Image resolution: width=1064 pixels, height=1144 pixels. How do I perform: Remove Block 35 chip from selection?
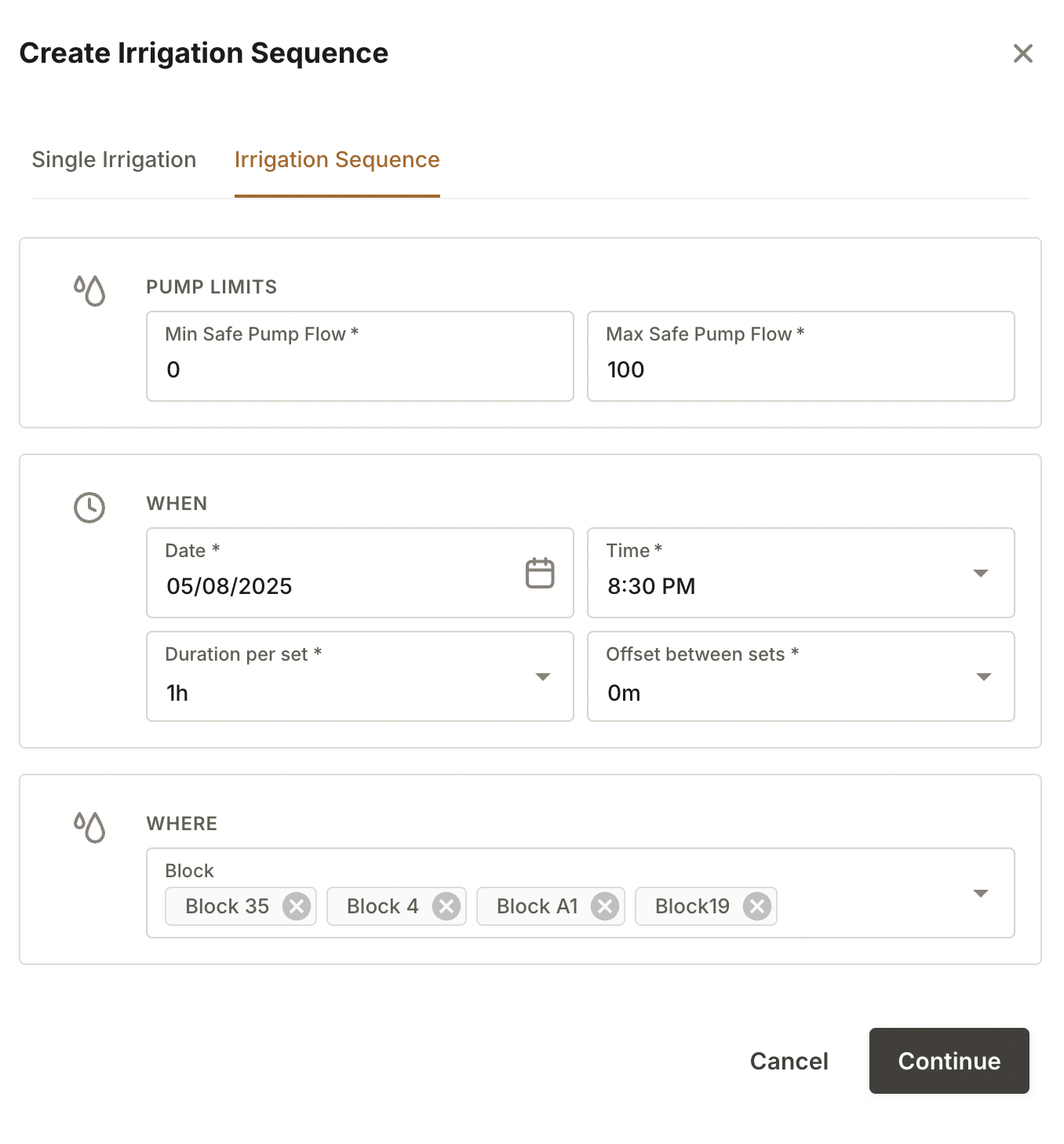click(297, 906)
